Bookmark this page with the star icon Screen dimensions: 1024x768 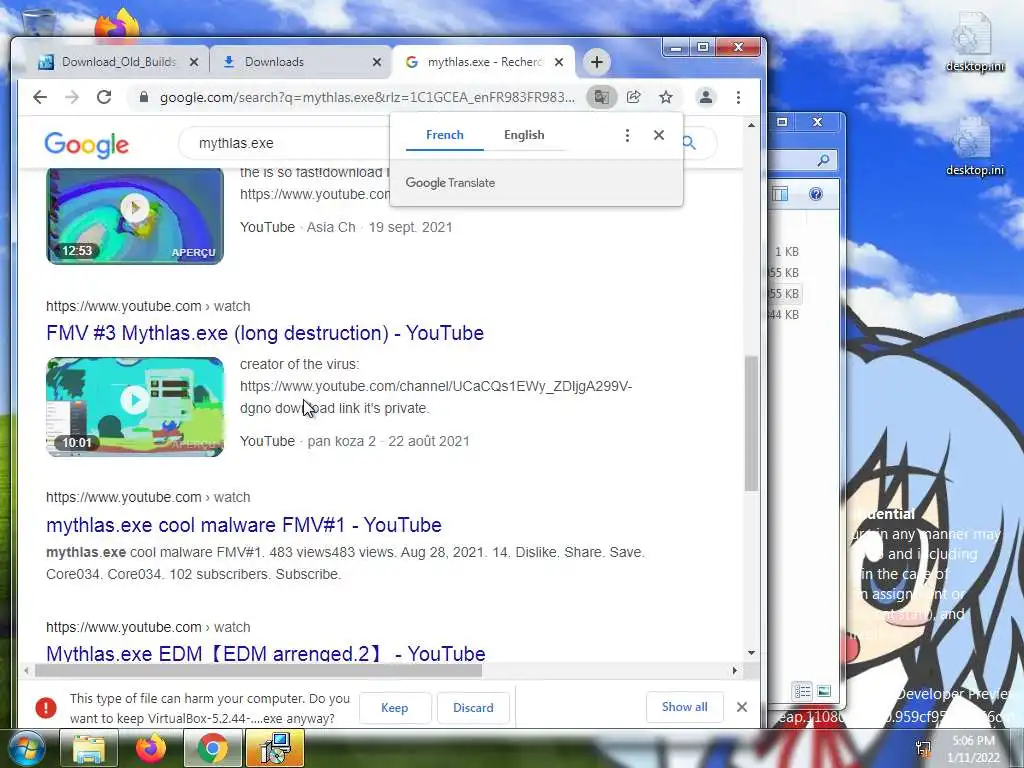click(x=665, y=97)
